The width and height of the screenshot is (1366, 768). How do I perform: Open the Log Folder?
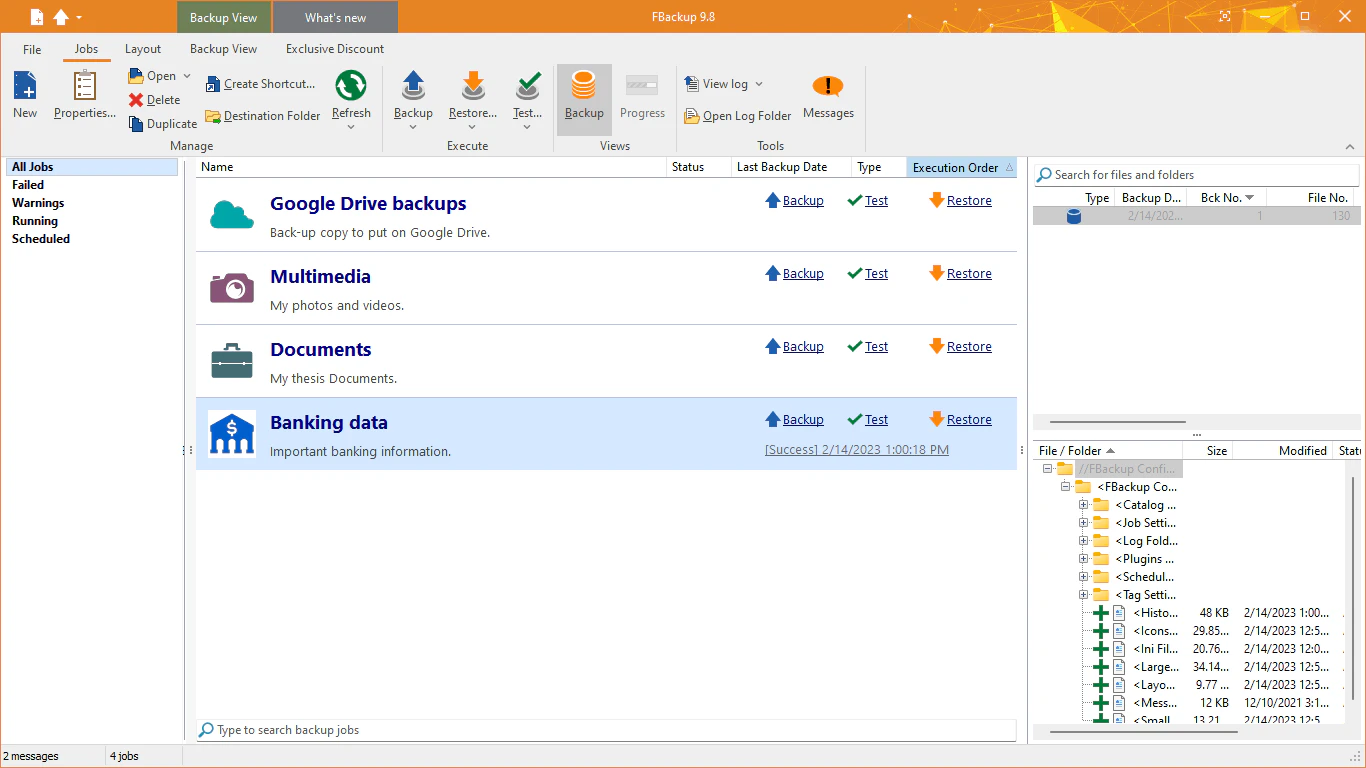tap(737, 116)
